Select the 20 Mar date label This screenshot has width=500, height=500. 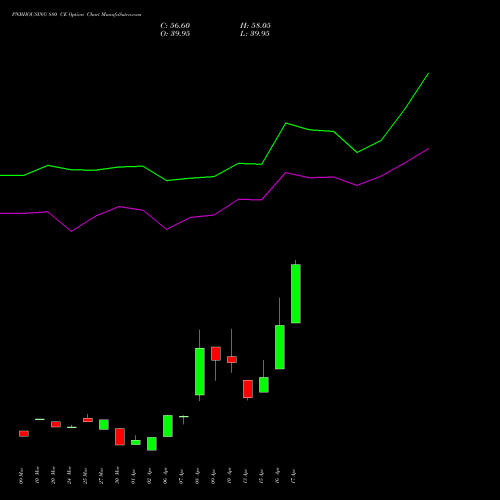pos(53,476)
